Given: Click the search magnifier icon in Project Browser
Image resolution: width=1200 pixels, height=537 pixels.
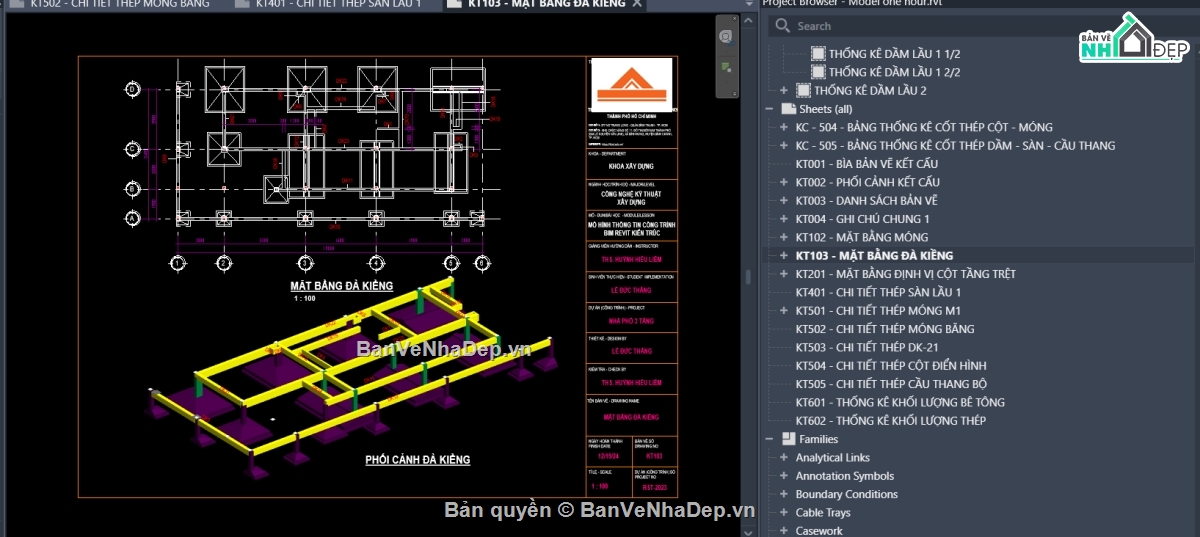Looking at the screenshot, I should [783, 26].
